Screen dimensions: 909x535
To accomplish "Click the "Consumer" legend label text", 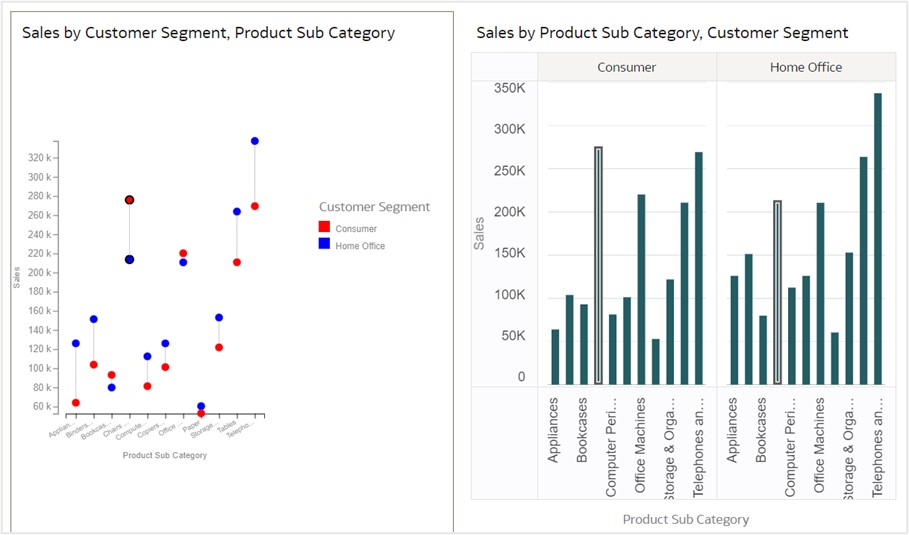I will [356, 229].
